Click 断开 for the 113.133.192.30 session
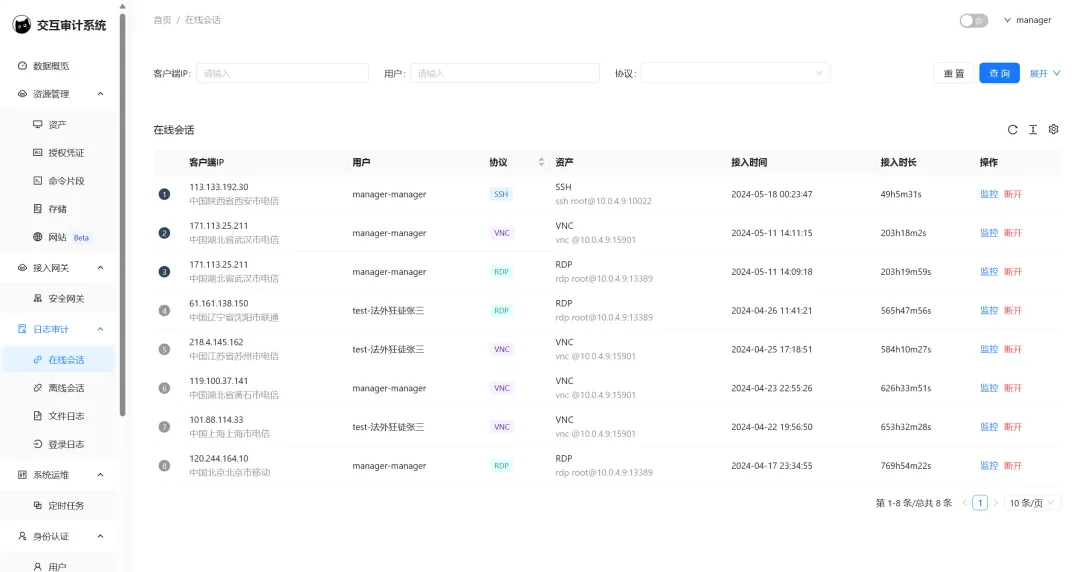Viewport: 1080px width, 572px height. 1013,194
